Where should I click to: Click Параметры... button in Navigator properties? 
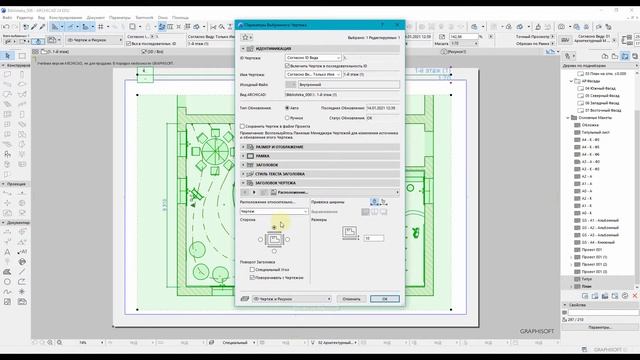[x=600, y=327]
